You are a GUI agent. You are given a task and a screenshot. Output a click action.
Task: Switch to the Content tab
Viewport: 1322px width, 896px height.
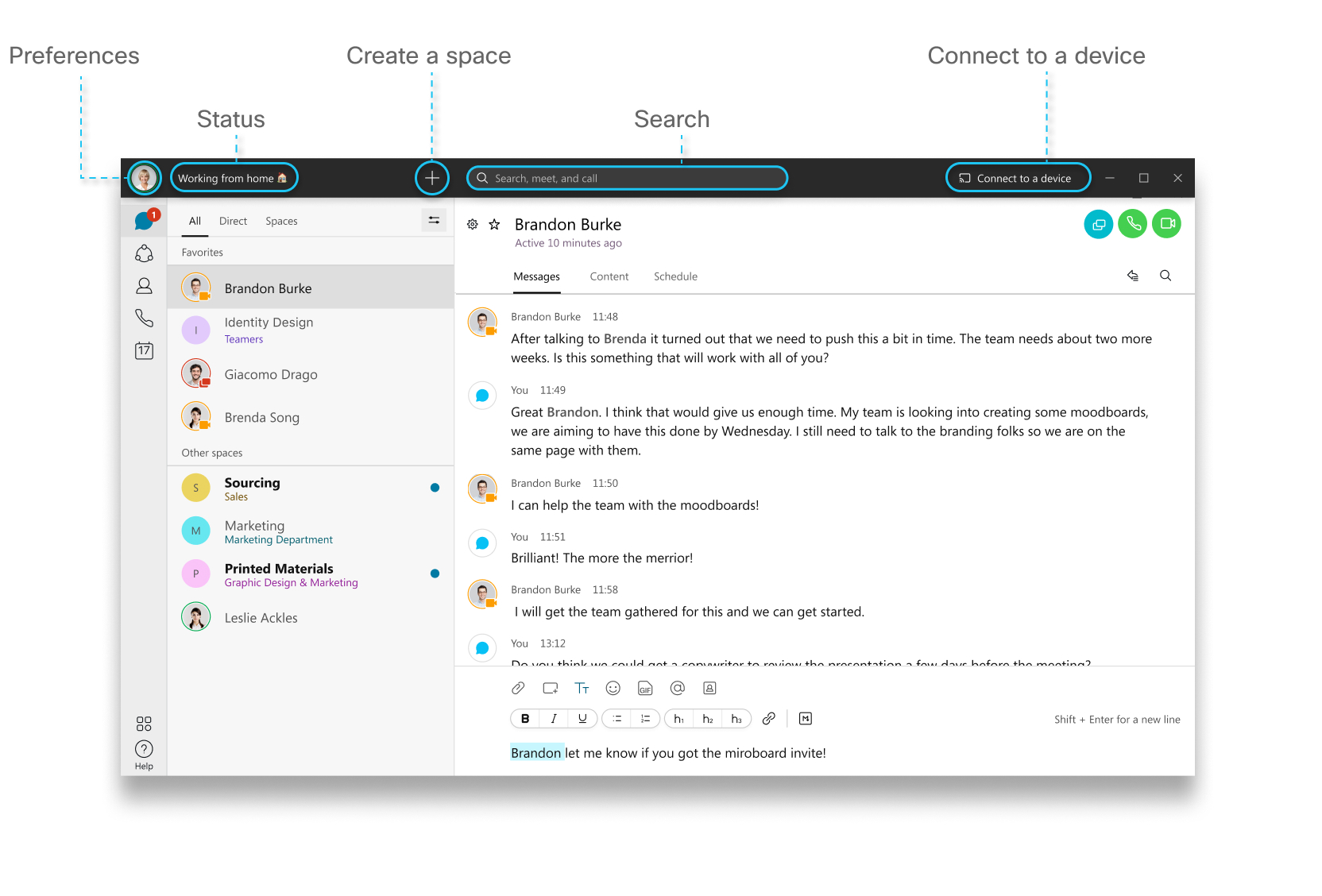609,276
